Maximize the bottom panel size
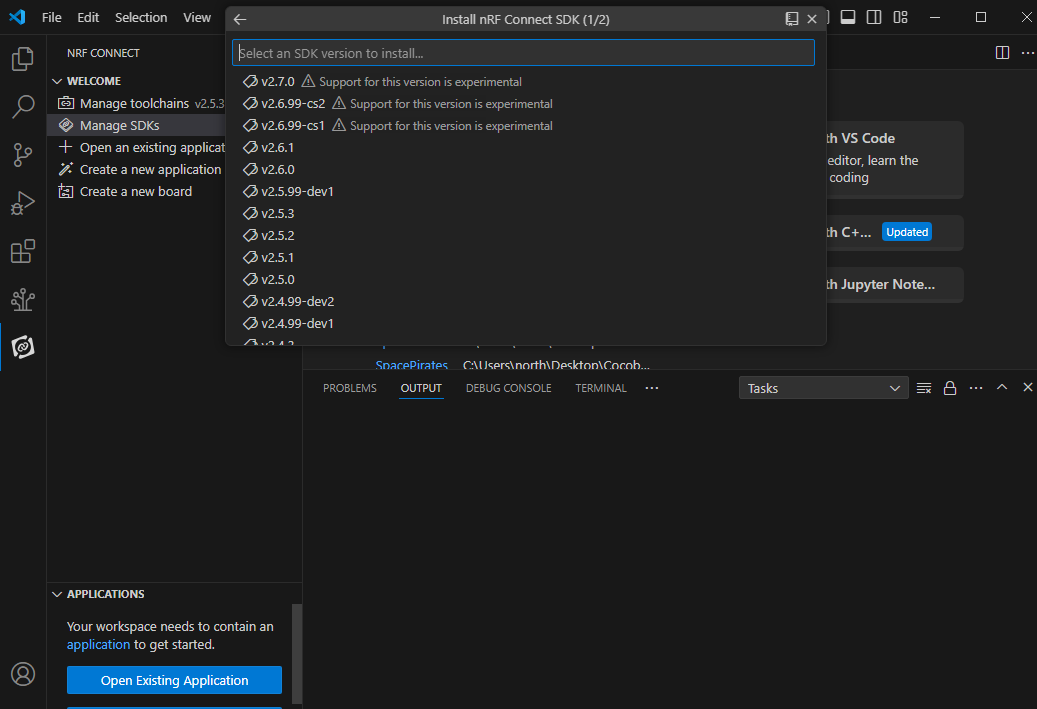 [1002, 388]
